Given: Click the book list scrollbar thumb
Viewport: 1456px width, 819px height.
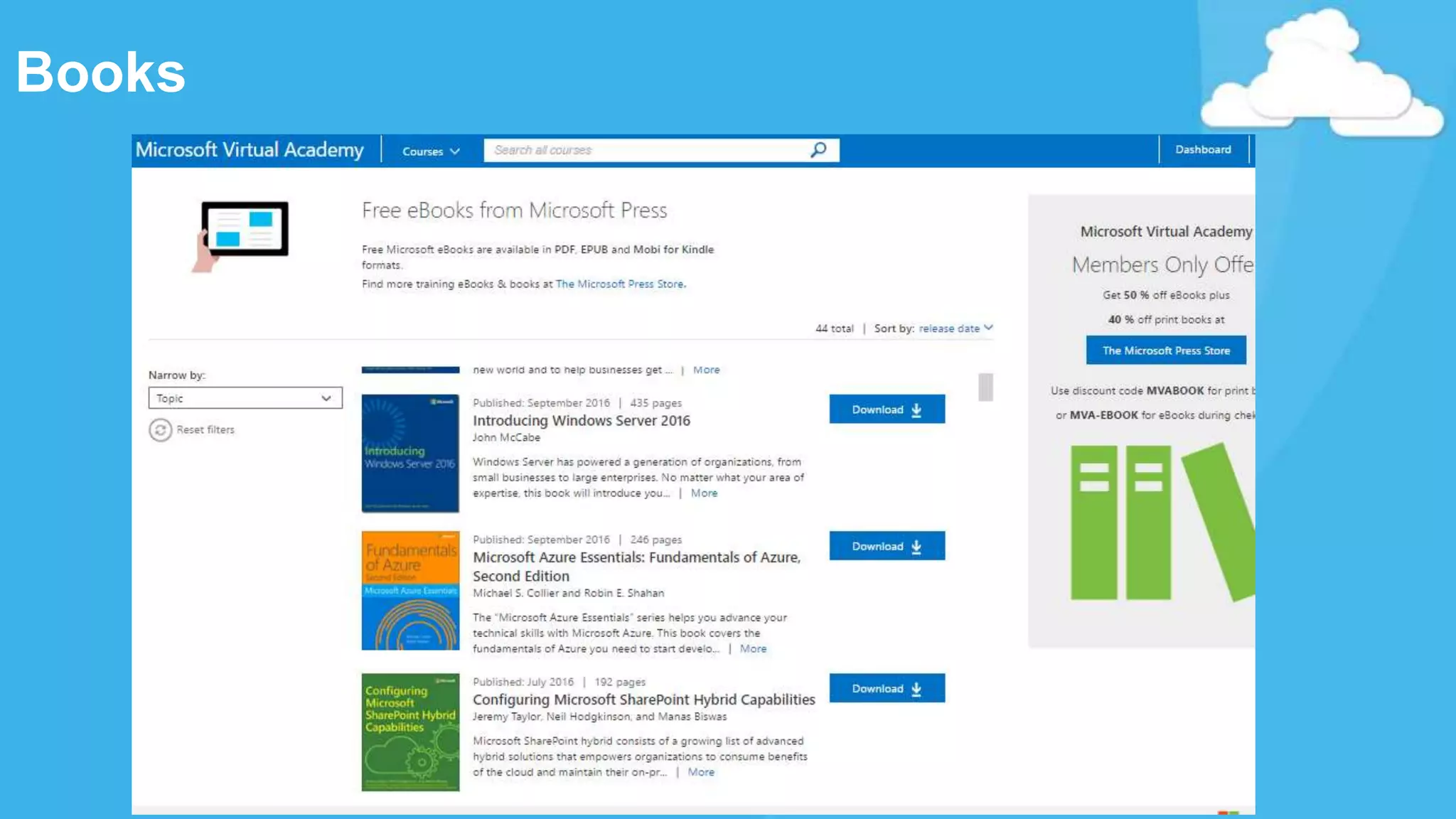Looking at the screenshot, I should point(985,387).
